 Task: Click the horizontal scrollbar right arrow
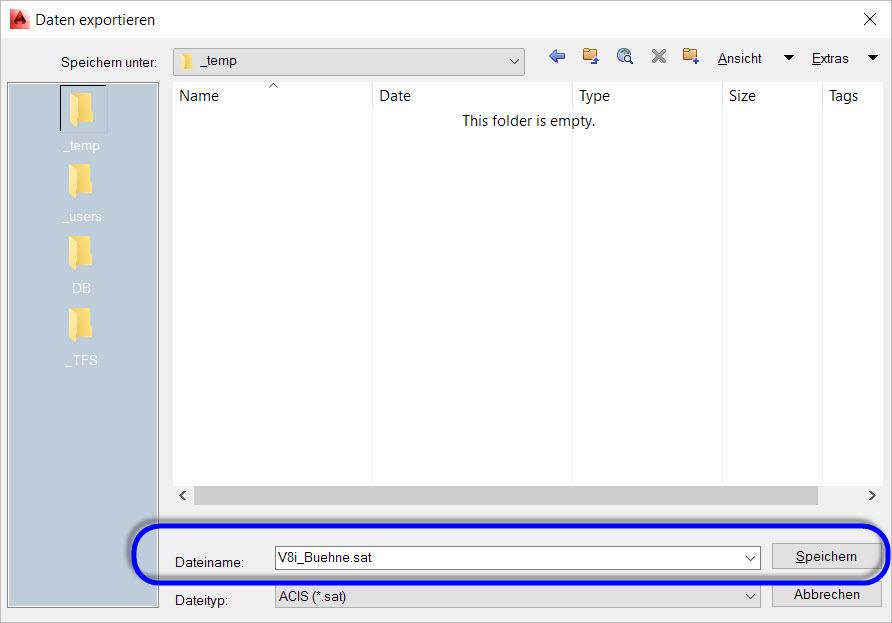pos(872,496)
